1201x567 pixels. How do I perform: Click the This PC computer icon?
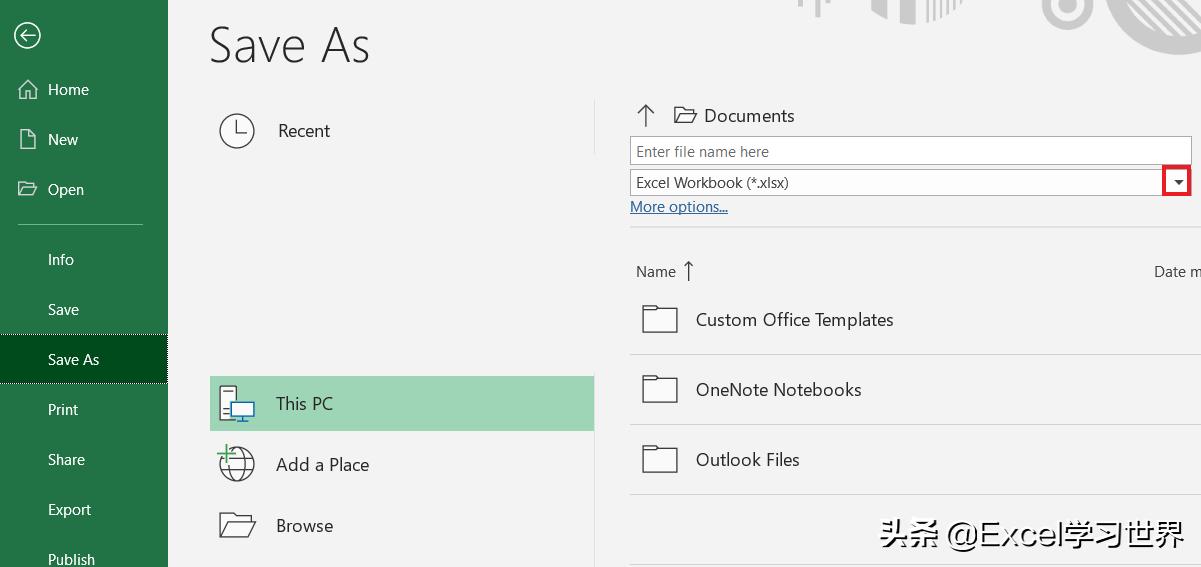pyautogui.click(x=237, y=404)
